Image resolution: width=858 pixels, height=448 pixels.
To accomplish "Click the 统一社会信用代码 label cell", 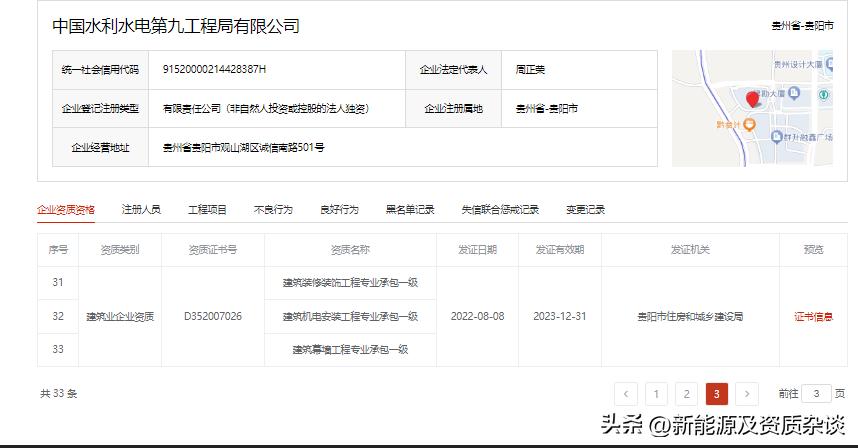I will (x=100, y=70).
